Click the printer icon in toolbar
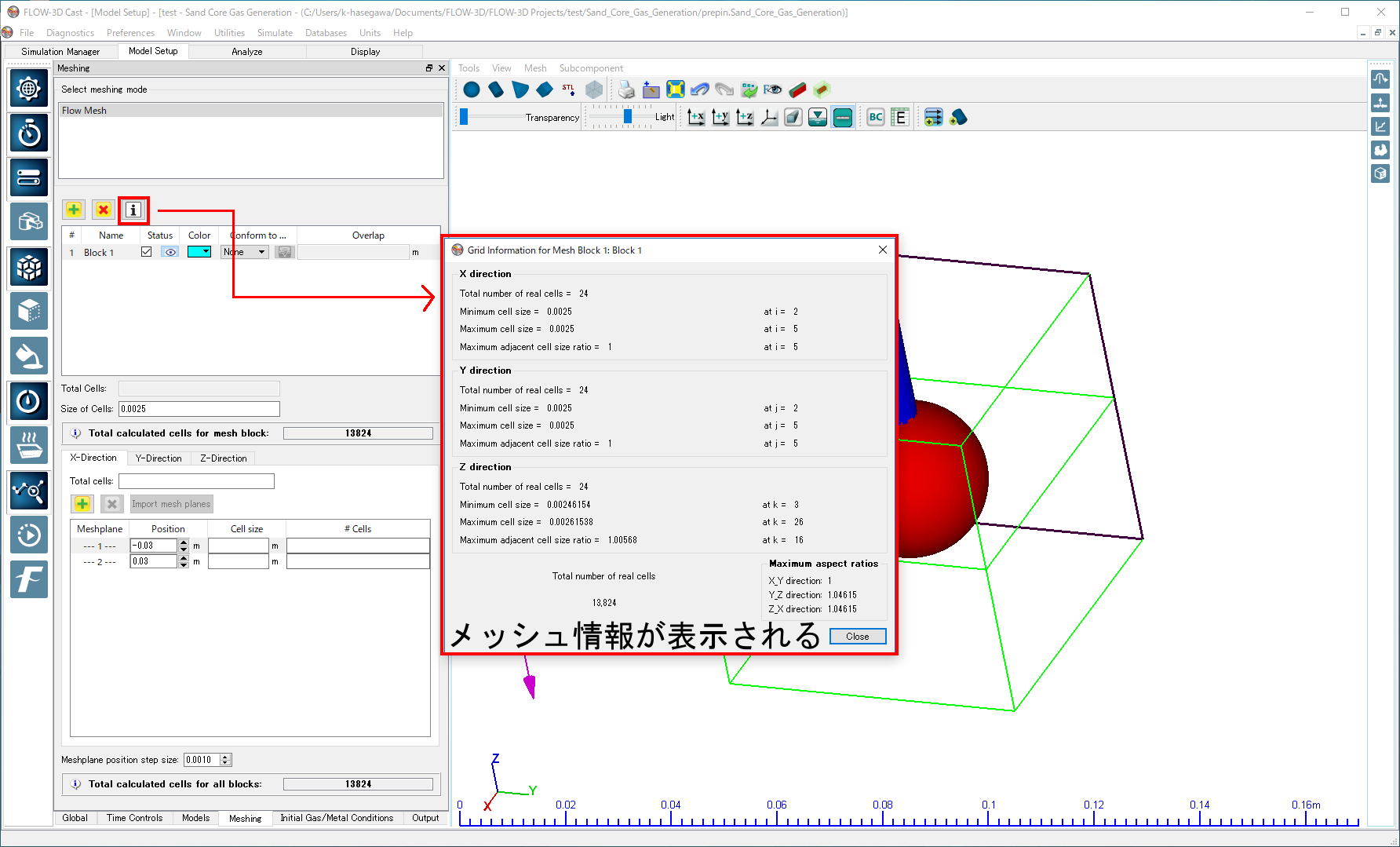Viewport: 1400px width, 847px height. (x=626, y=89)
